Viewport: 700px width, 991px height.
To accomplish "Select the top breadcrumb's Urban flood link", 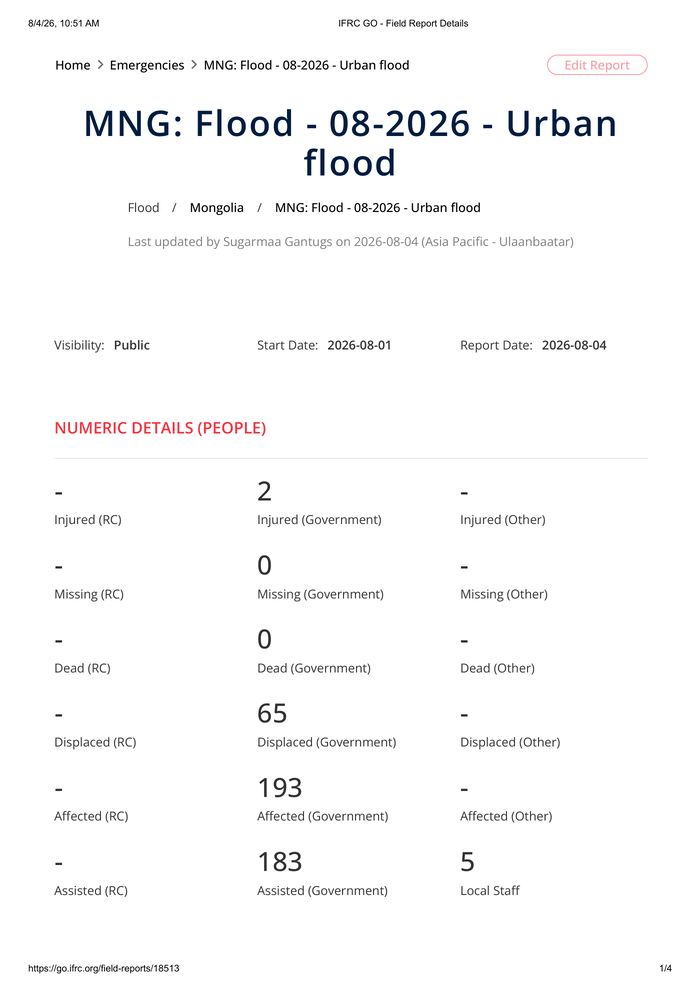I will click(x=306, y=65).
